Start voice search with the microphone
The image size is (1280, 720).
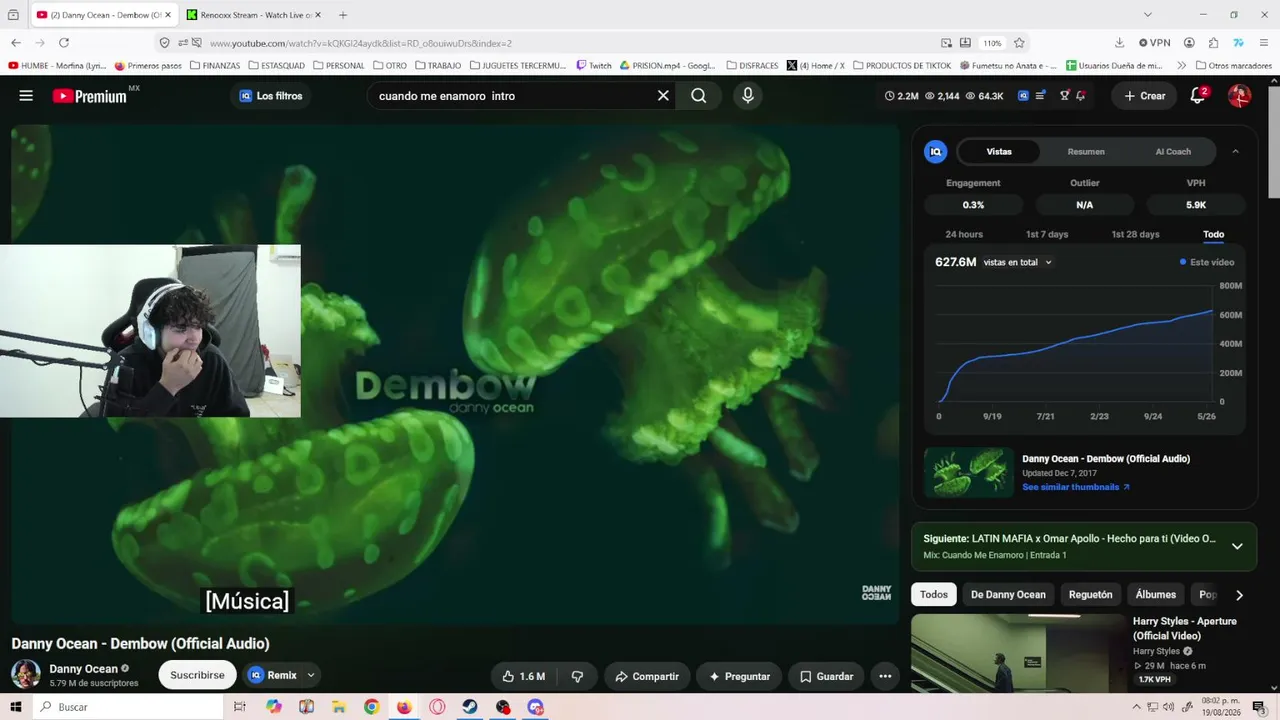[747, 96]
